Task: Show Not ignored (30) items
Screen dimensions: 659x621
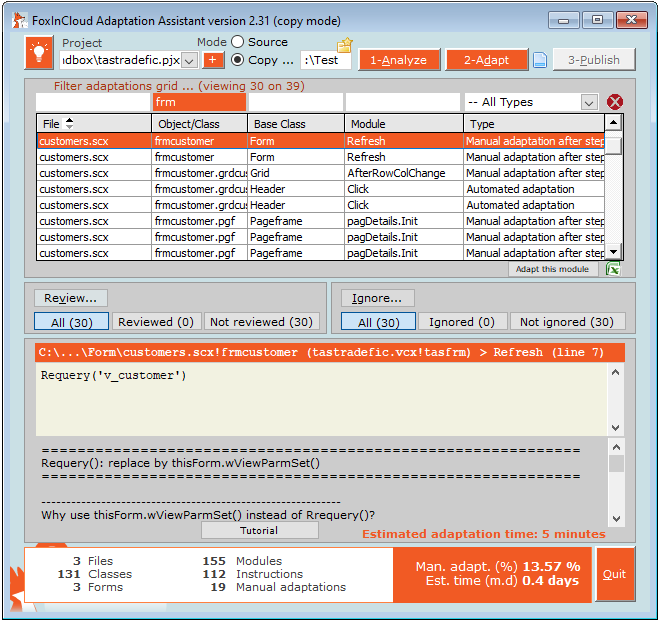Action: [x=567, y=322]
